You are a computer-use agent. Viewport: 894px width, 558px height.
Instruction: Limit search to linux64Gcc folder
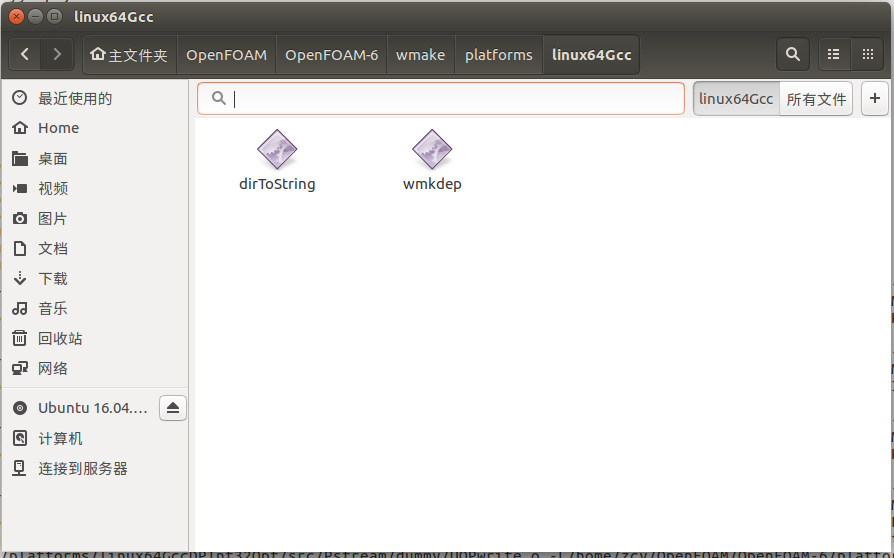pyautogui.click(x=736, y=99)
